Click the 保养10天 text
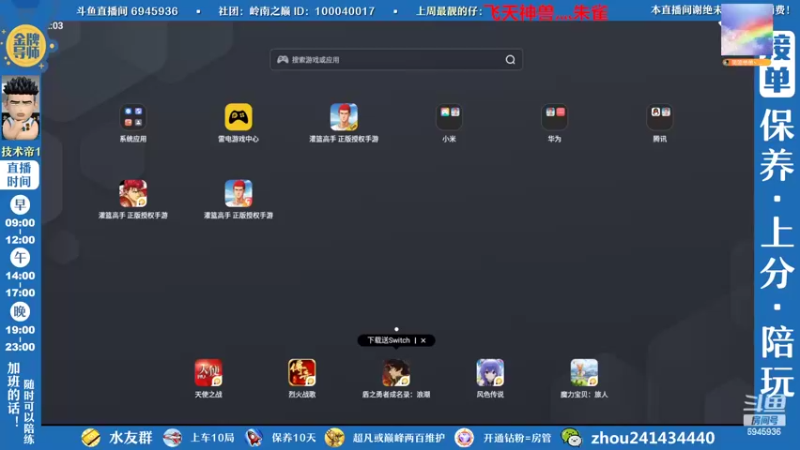This screenshot has height=450, width=800. 294,438
